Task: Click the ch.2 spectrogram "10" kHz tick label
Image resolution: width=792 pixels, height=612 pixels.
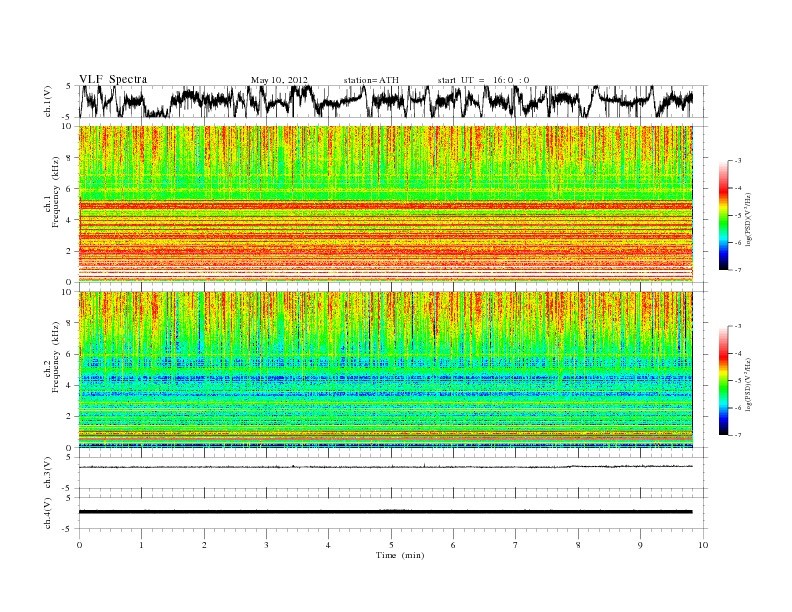Action: 67,292
